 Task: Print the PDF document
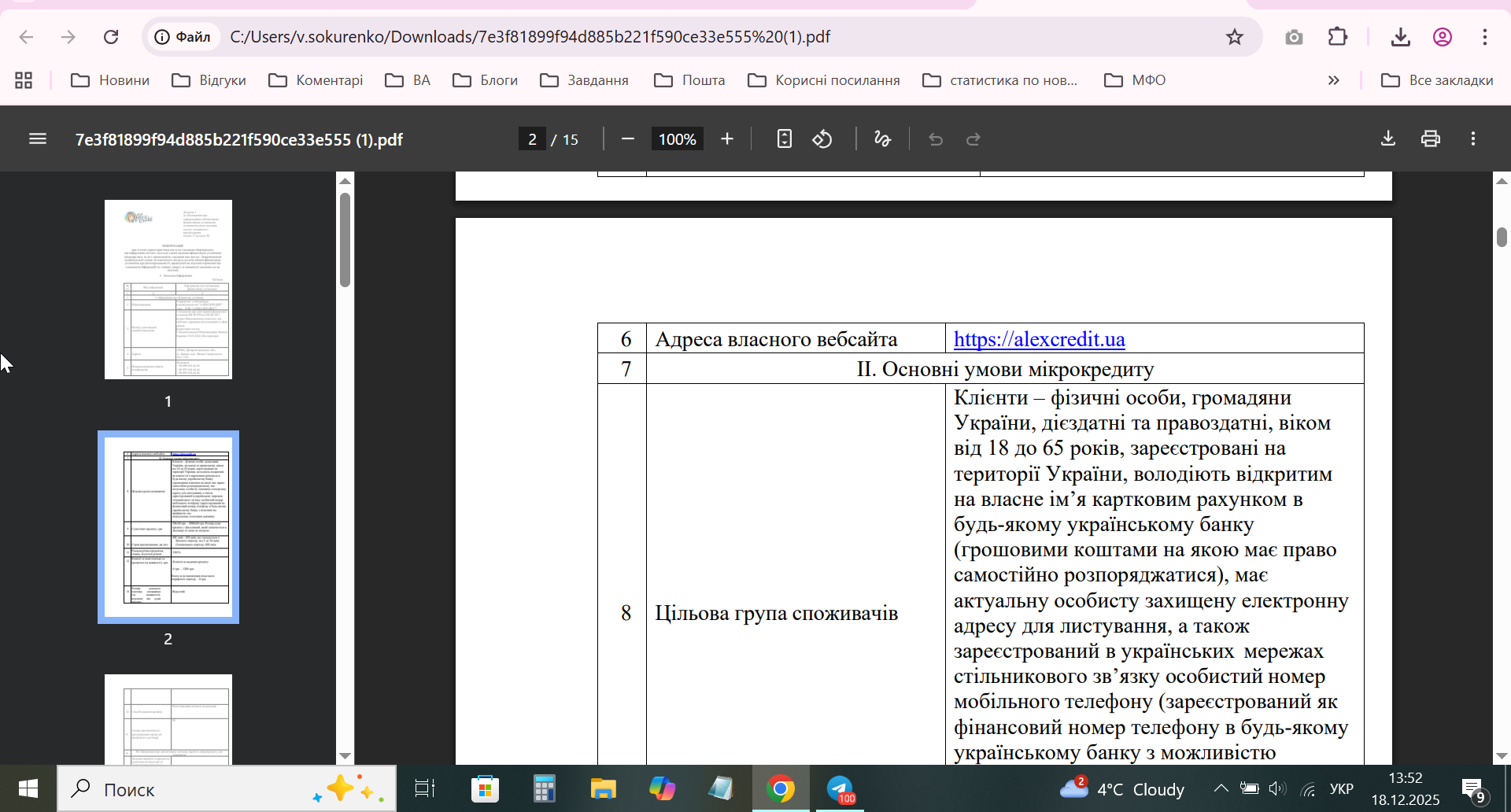pyautogui.click(x=1430, y=139)
